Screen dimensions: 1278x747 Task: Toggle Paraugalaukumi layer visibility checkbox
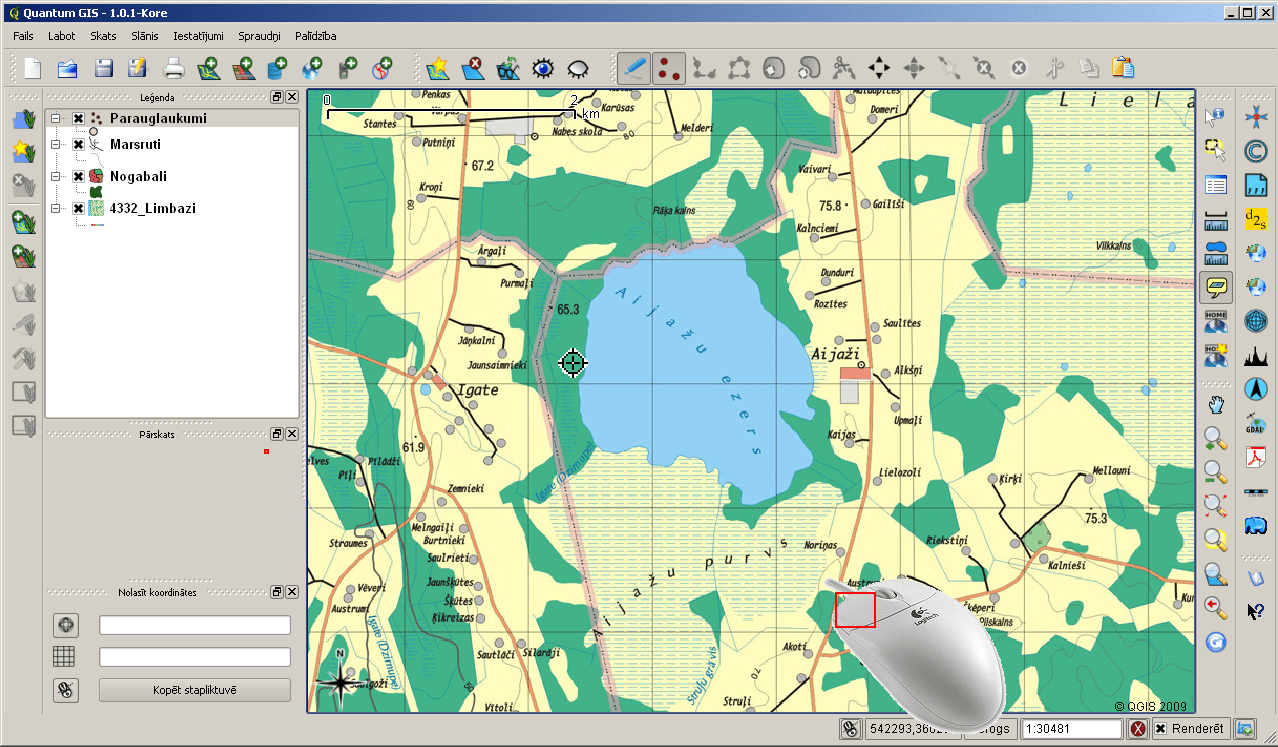click(78, 118)
